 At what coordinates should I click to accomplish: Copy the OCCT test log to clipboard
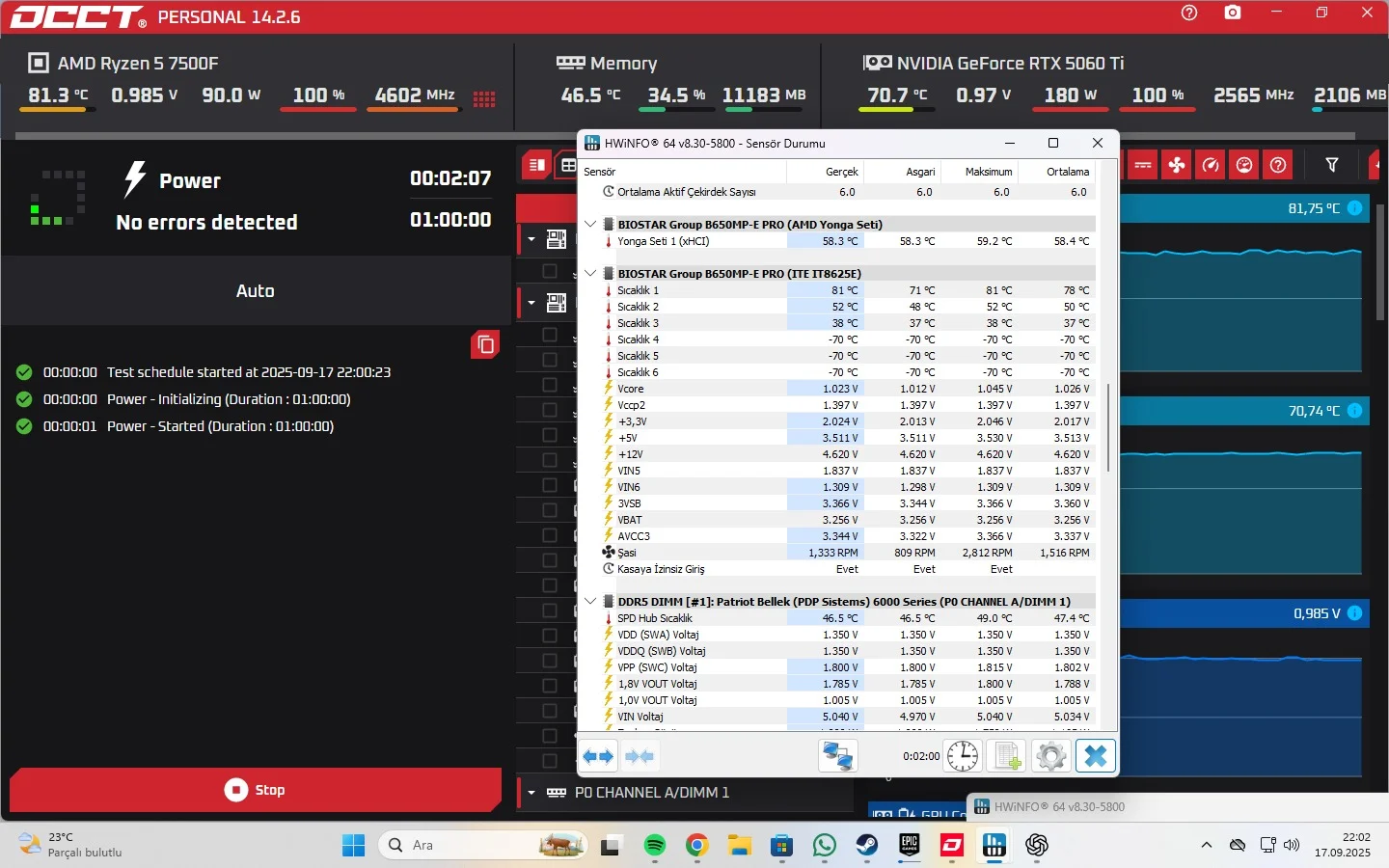pyautogui.click(x=485, y=344)
